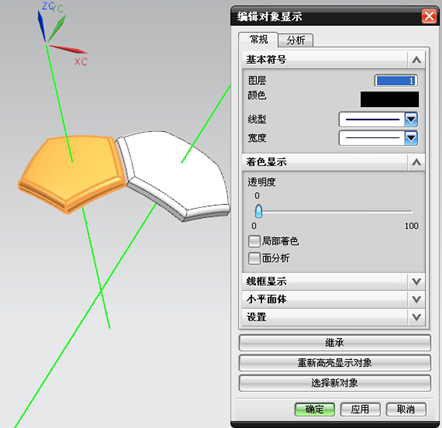Click the 应用 apply button
This screenshot has height=428, width=442.
point(360,409)
